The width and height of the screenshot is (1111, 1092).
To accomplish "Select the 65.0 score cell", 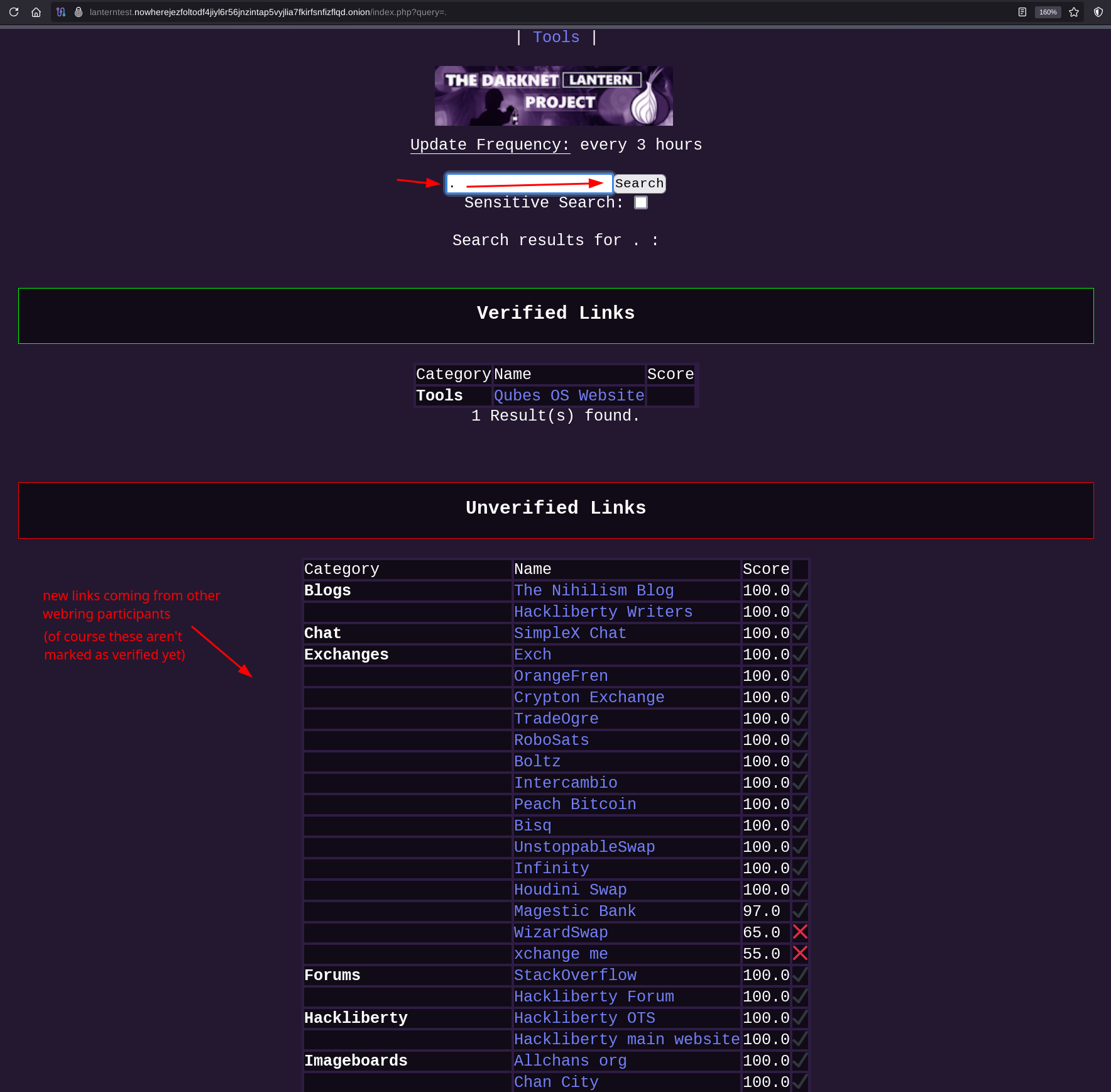I will (765, 932).
